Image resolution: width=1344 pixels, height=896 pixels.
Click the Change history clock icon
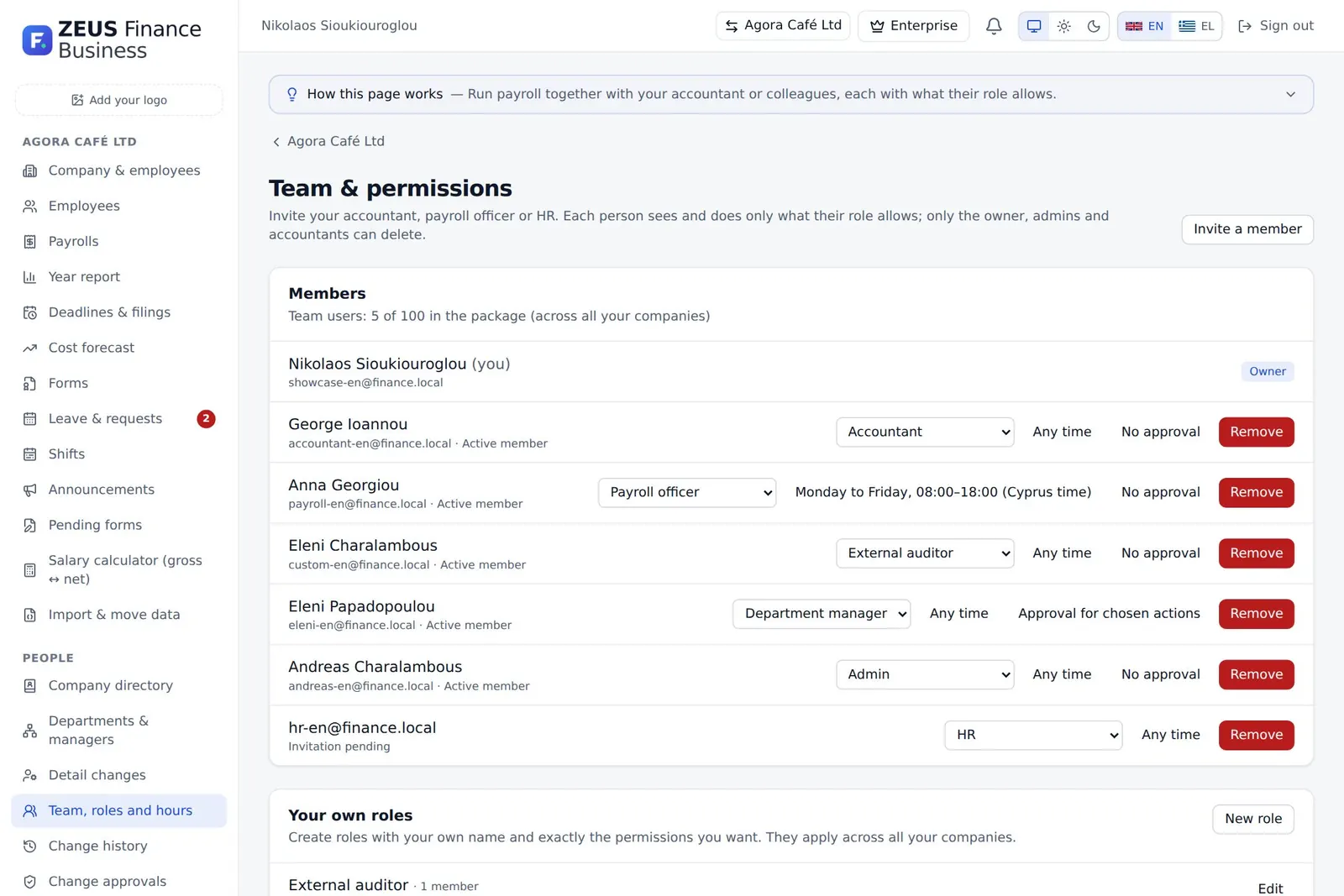coord(30,846)
